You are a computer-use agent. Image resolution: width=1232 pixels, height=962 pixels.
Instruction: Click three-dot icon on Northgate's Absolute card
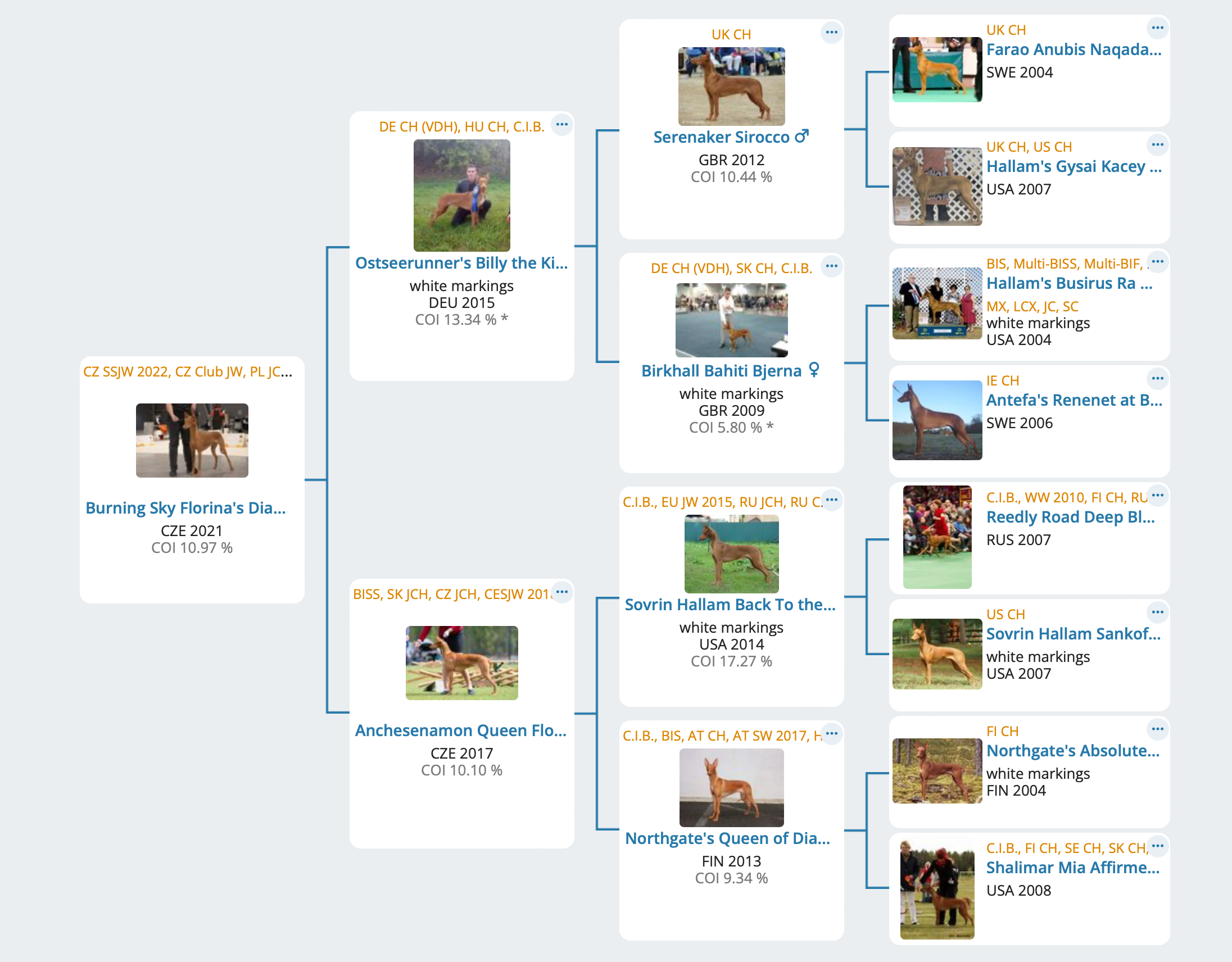tap(1157, 729)
